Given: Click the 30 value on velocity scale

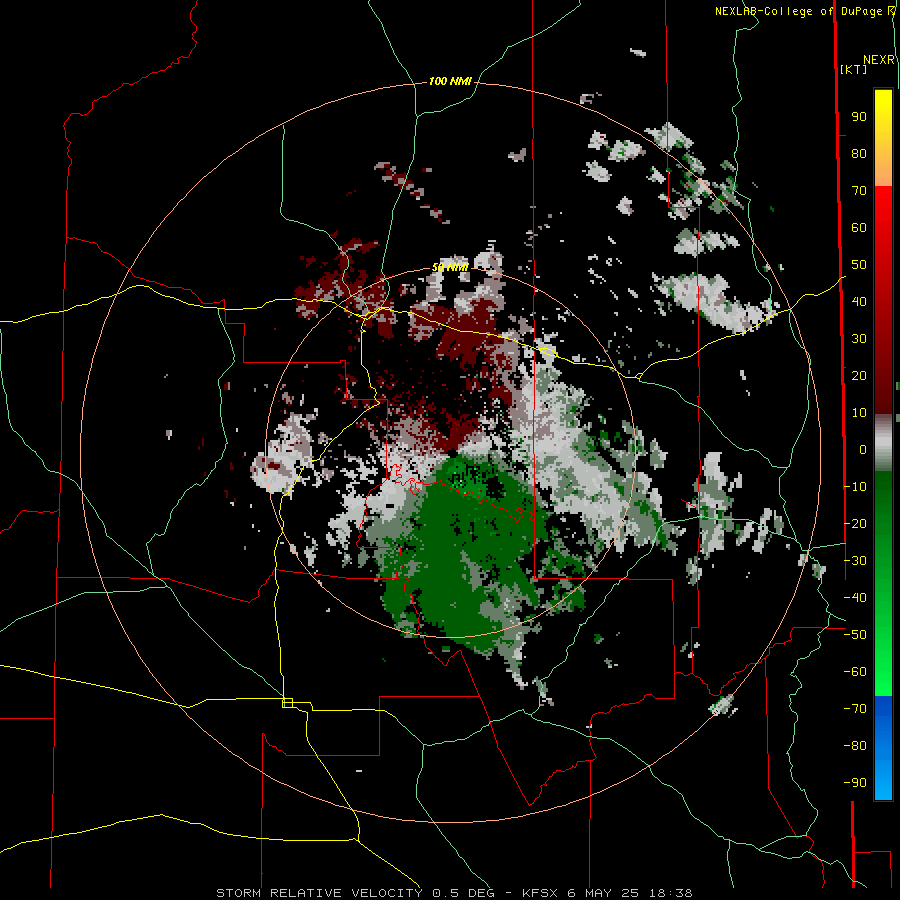Looking at the screenshot, I should [859, 339].
